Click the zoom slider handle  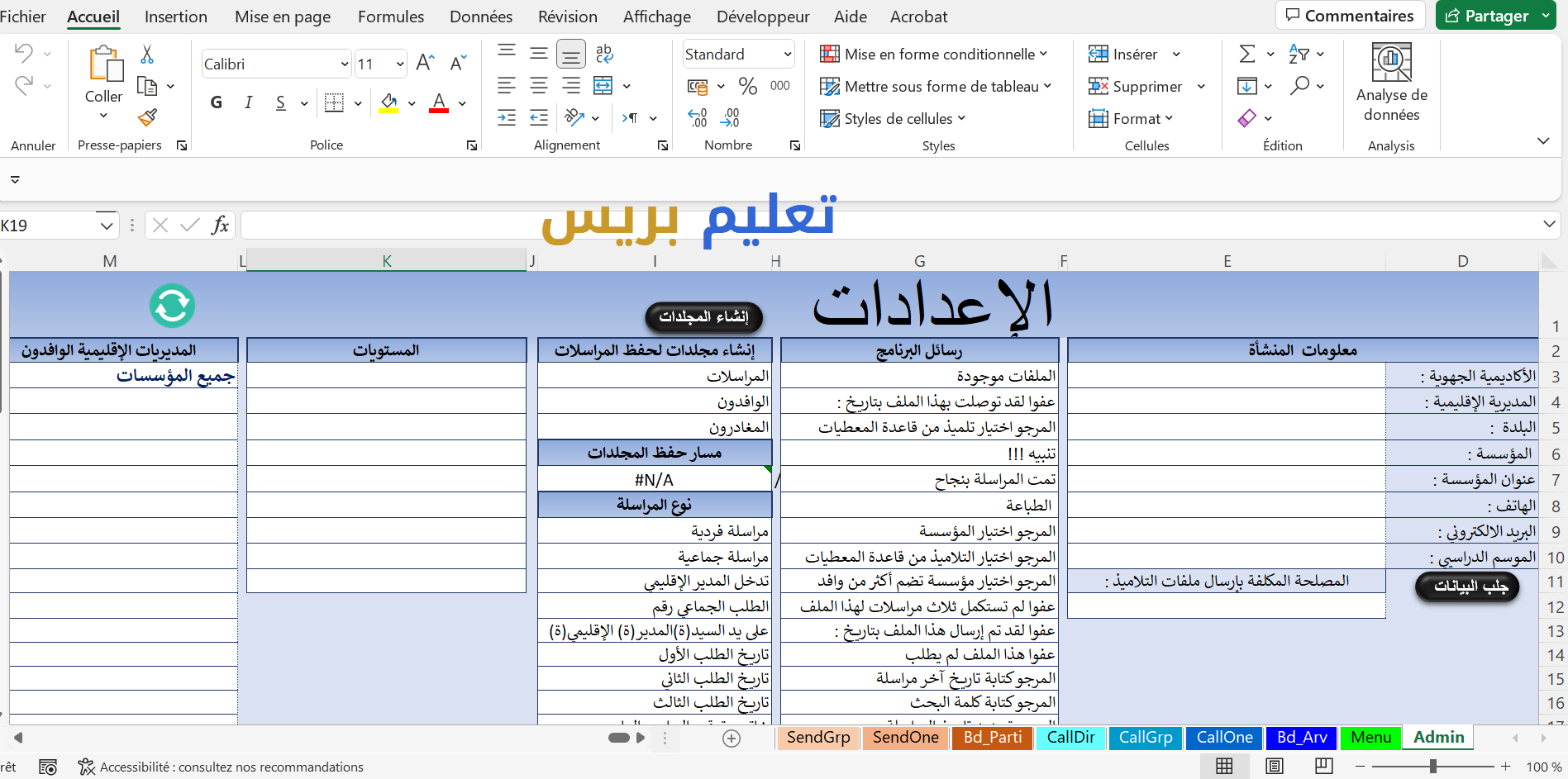(1432, 767)
